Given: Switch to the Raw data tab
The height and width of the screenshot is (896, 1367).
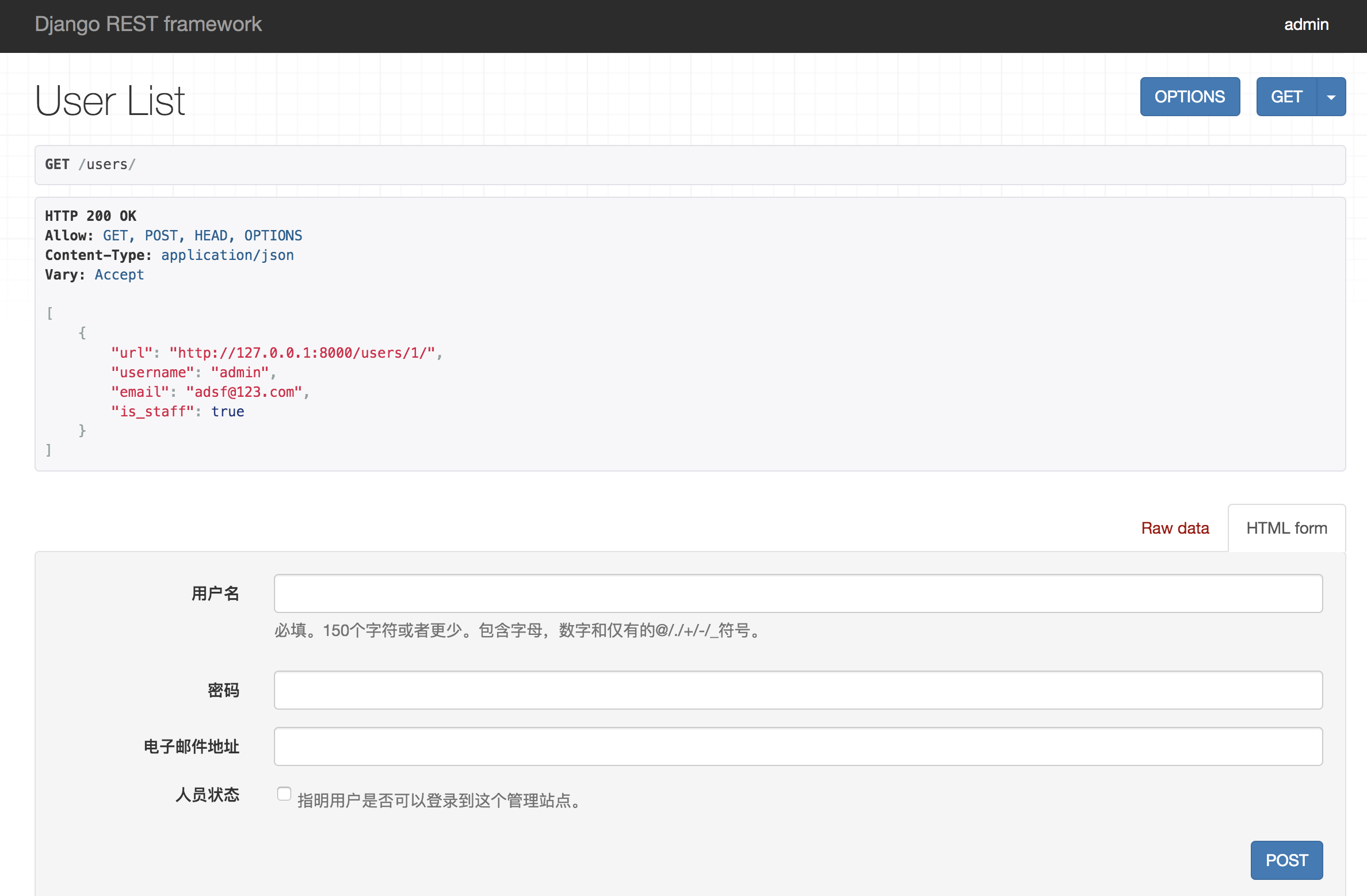Looking at the screenshot, I should (x=1174, y=528).
